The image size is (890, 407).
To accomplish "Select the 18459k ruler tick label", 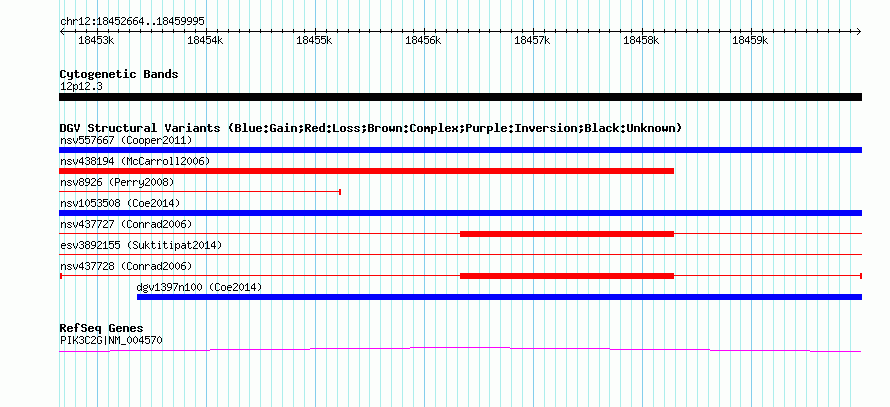I will 750,40.
